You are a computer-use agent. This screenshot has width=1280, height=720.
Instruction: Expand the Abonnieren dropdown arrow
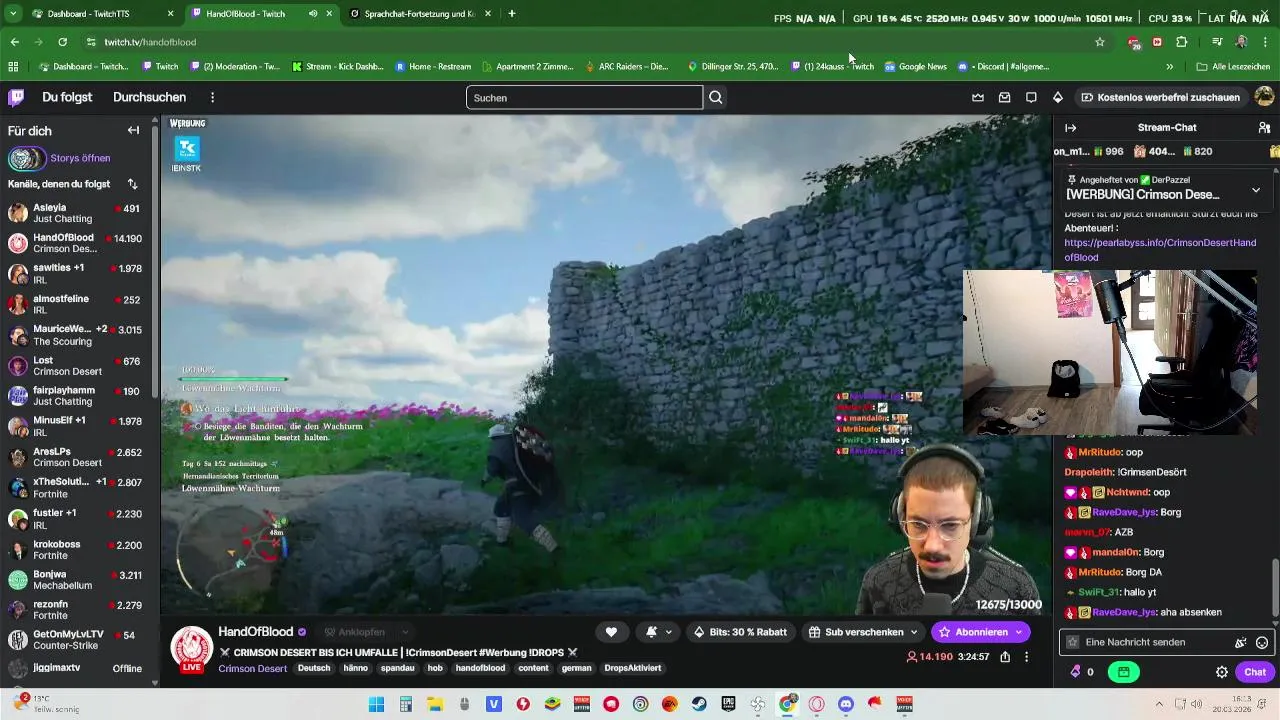[1019, 632]
